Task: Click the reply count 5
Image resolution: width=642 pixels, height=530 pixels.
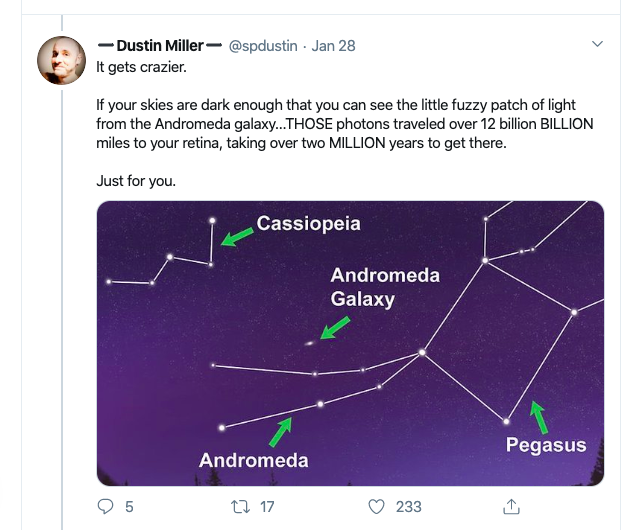Action: (x=129, y=507)
